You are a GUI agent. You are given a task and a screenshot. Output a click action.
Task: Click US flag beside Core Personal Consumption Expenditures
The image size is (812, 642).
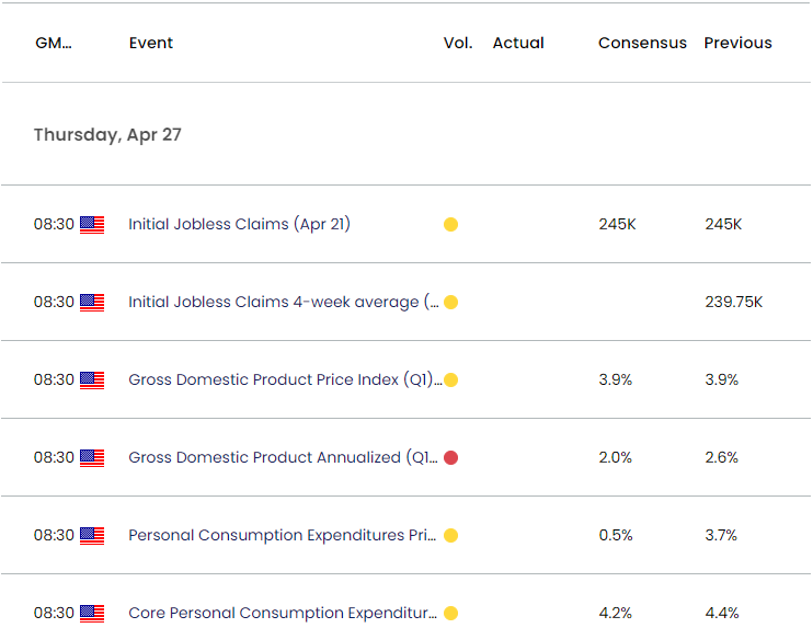[92, 613]
